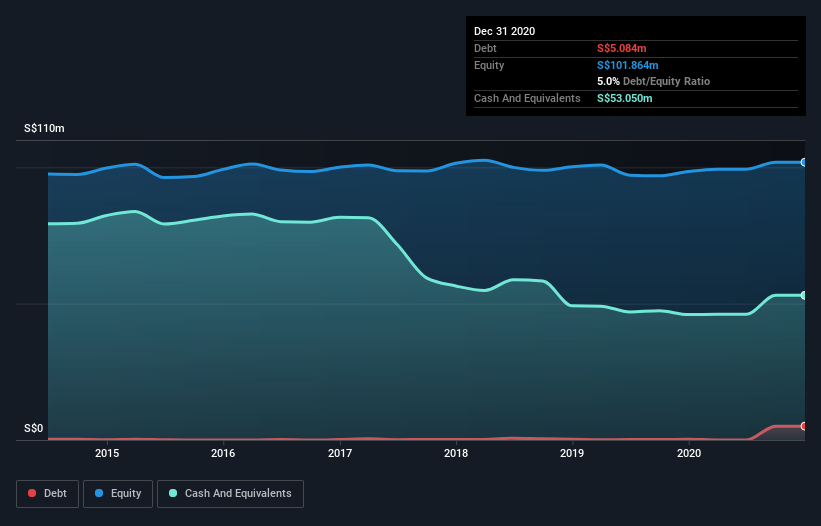Click the 5.0% Debt/Equity Ratio text
This screenshot has height=526, width=821.
click(653, 82)
